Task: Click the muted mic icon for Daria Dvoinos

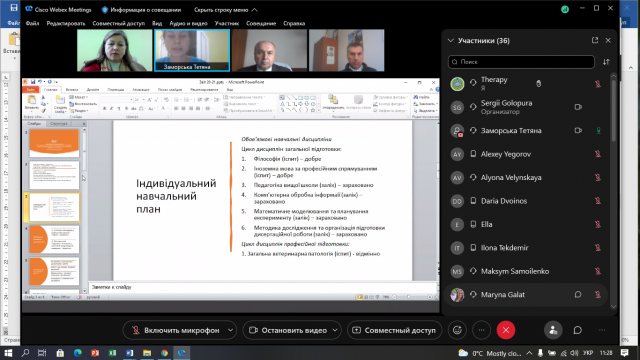Action: tap(598, 201)
